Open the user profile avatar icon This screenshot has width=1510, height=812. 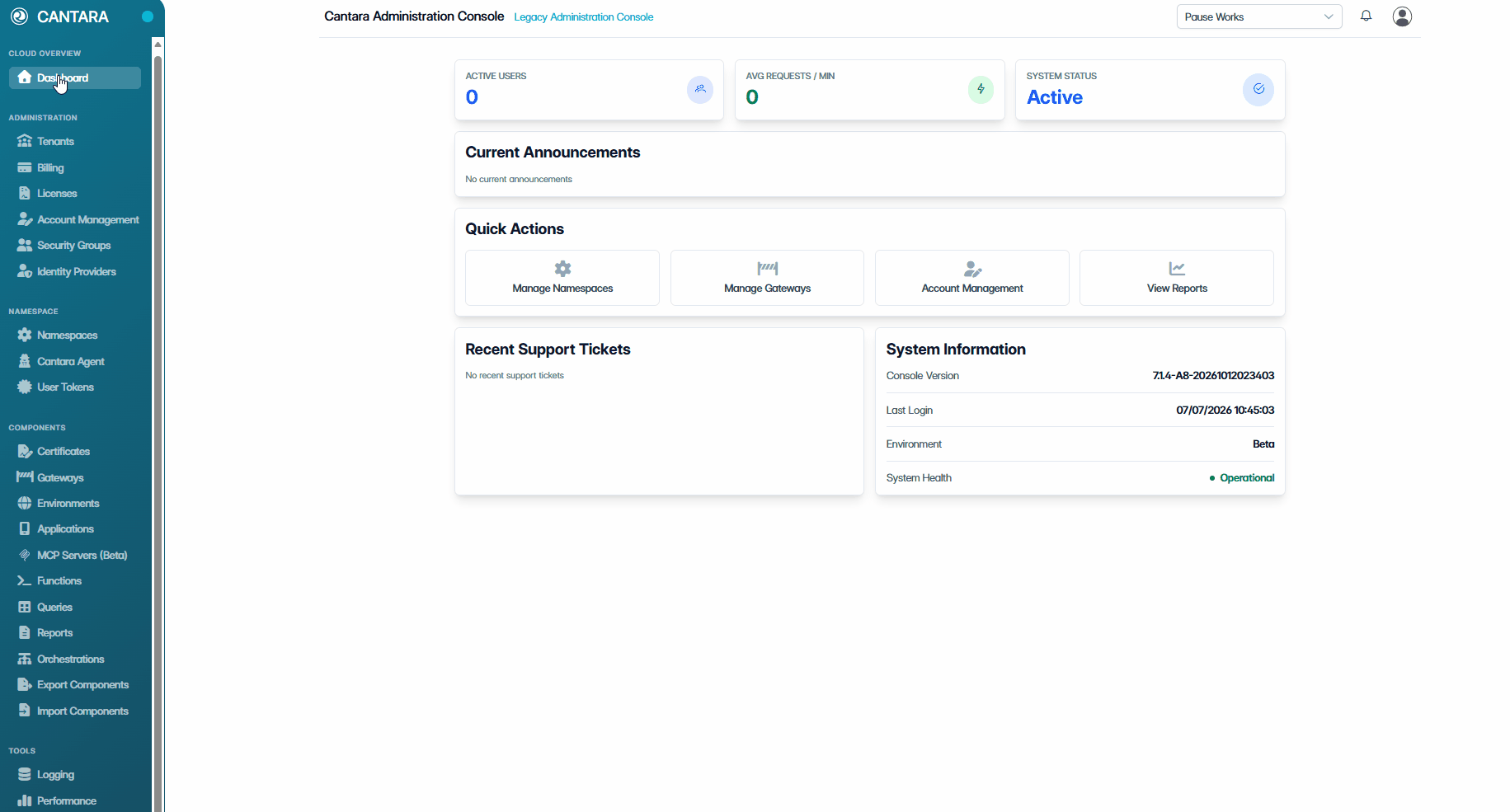coord(1402,16)
